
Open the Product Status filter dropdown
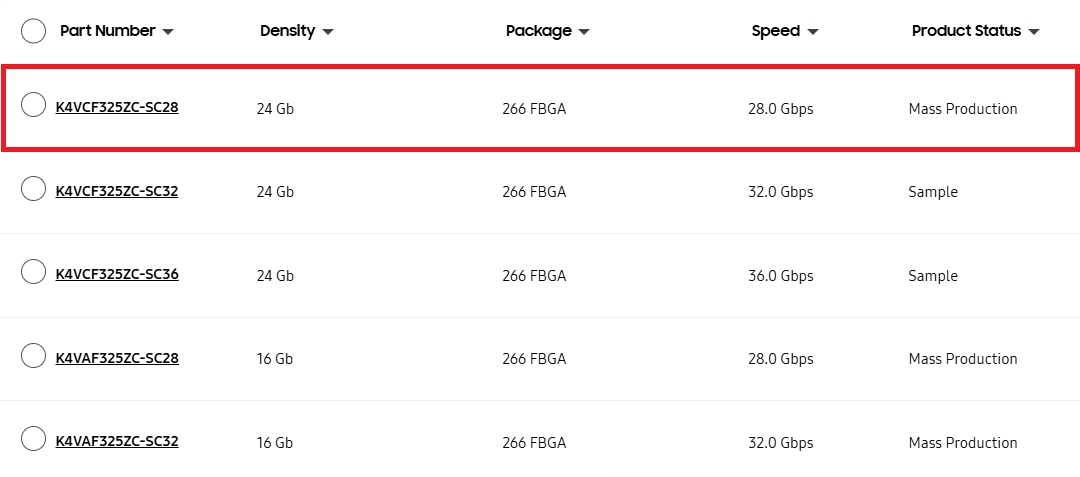click(x=1034, y=32)
